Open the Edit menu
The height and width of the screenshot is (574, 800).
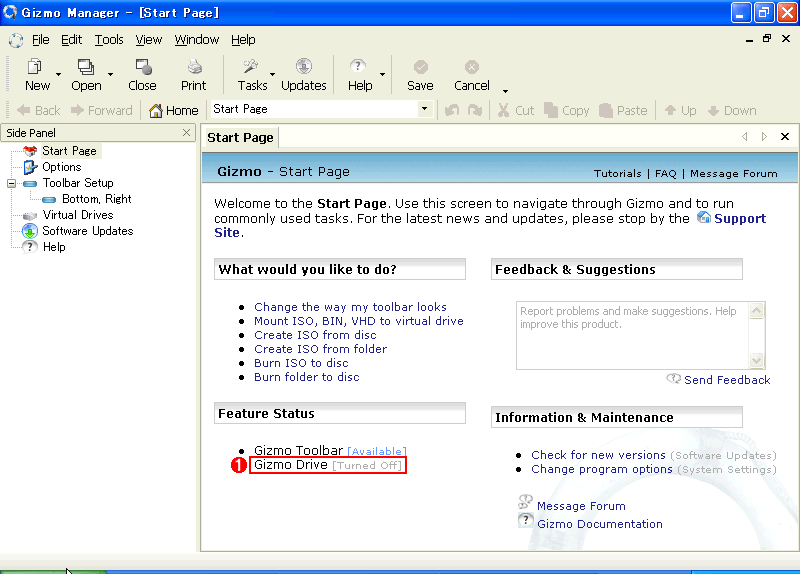pos(71,40)
